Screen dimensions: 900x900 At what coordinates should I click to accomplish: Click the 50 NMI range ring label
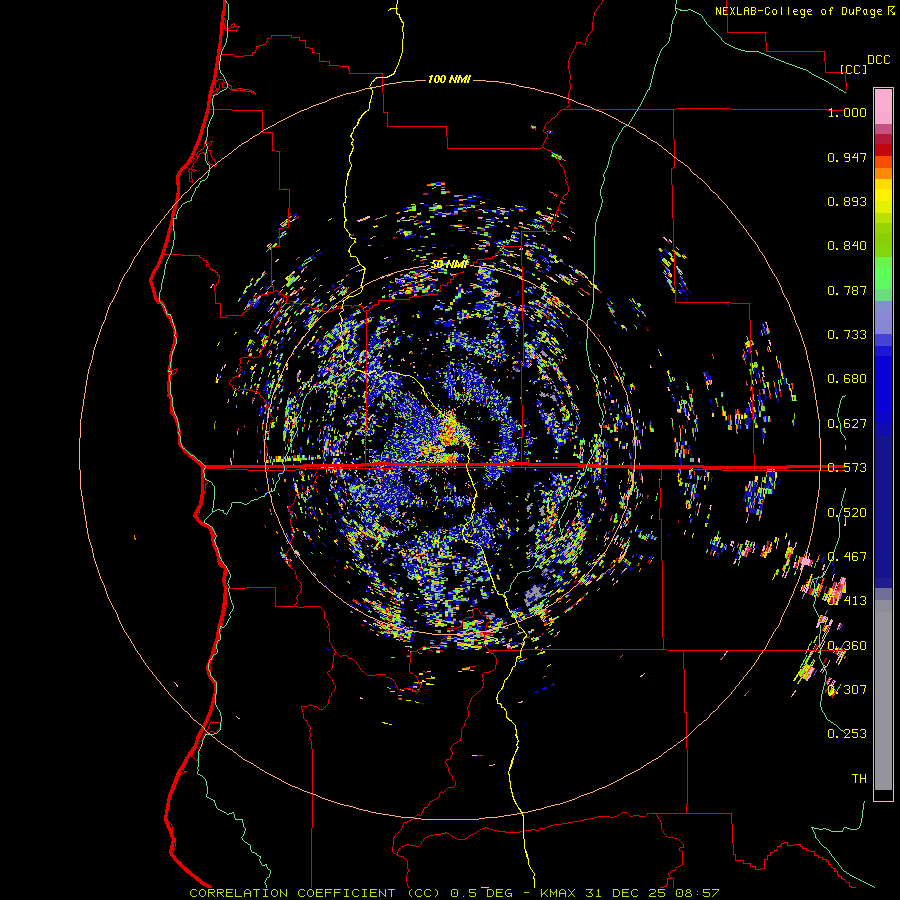(x=450, y=264)
